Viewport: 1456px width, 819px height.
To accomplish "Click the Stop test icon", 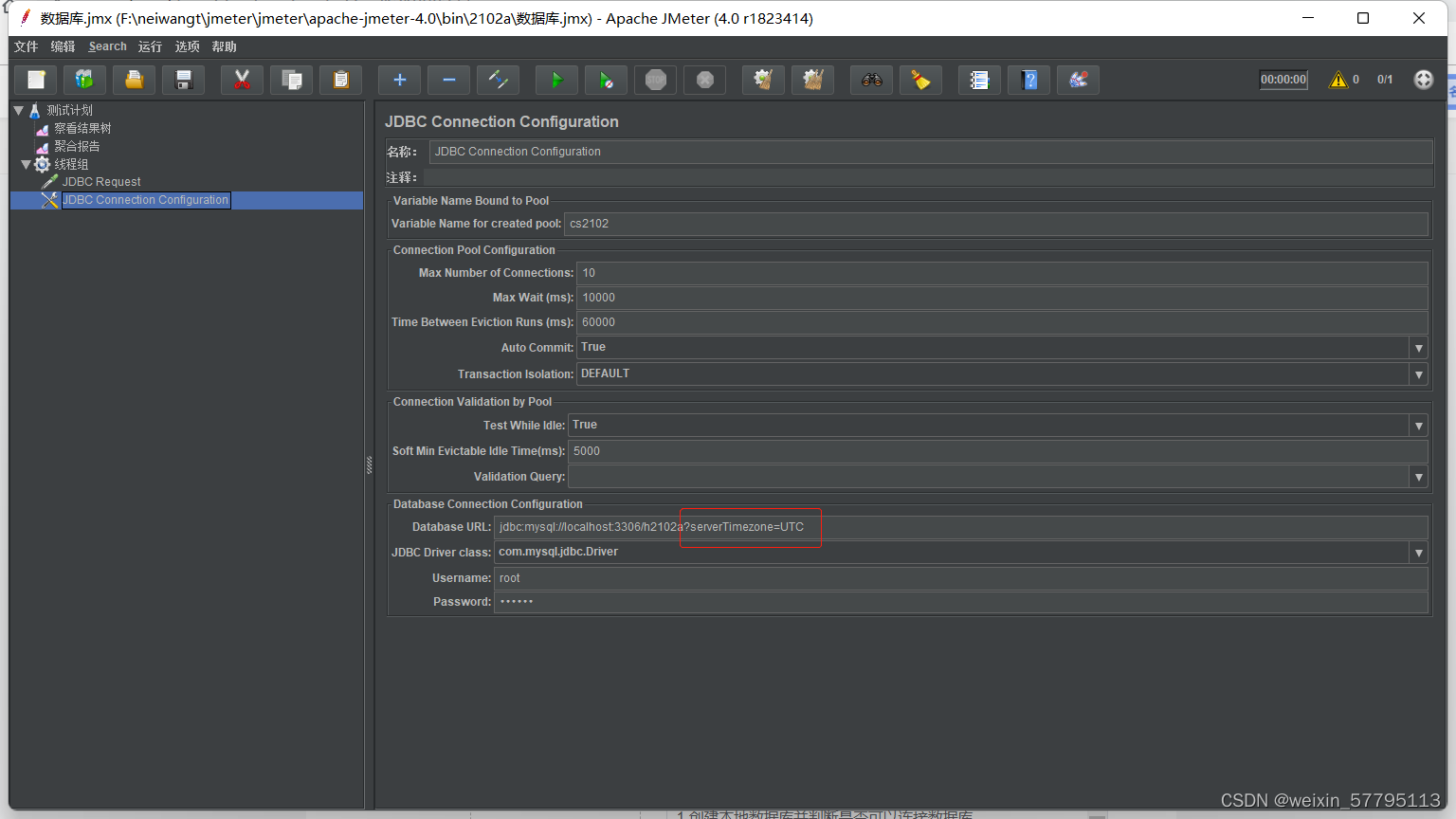I will 656,80.
